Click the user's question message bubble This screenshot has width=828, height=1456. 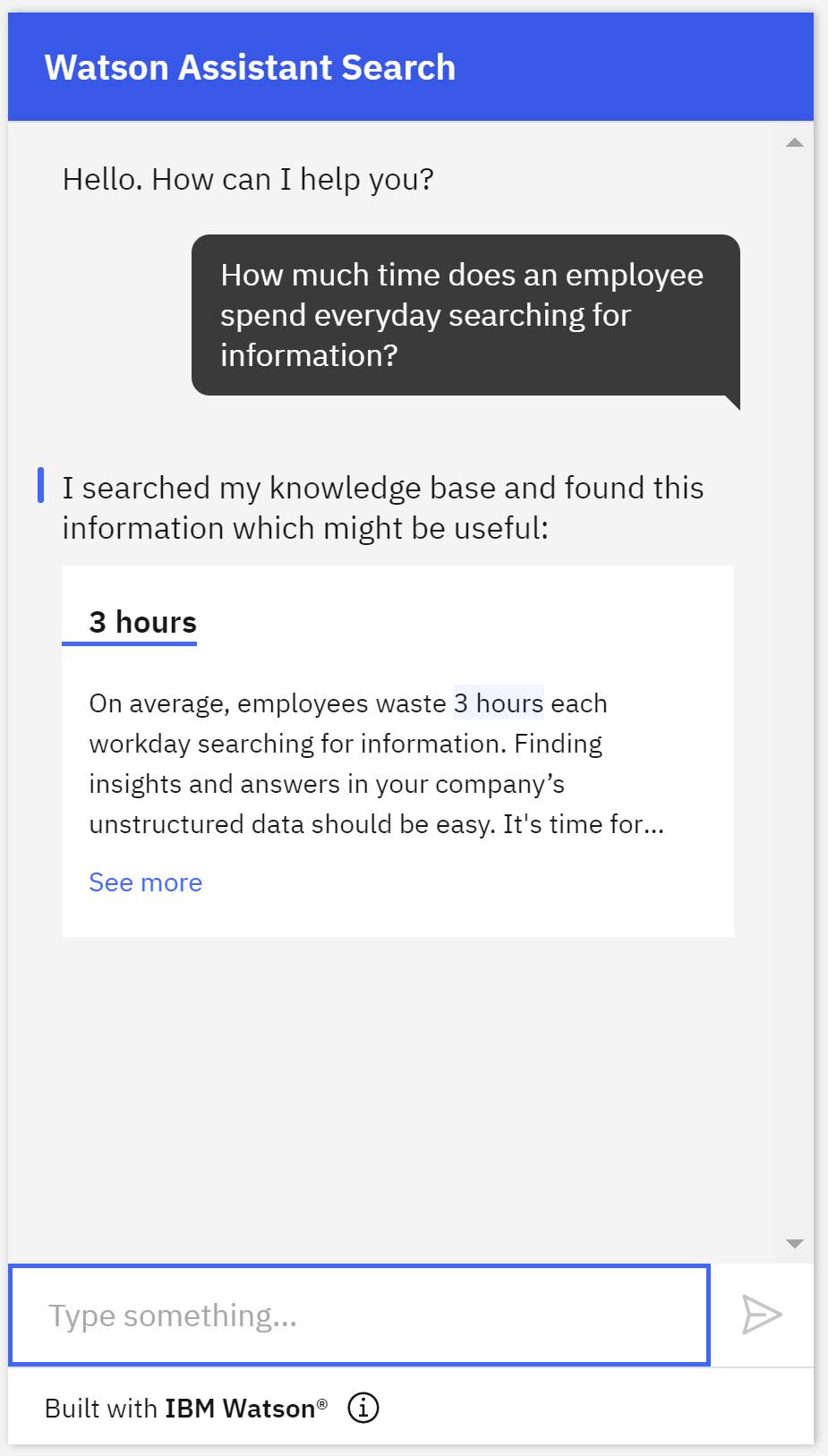click(x=465, y=314)
